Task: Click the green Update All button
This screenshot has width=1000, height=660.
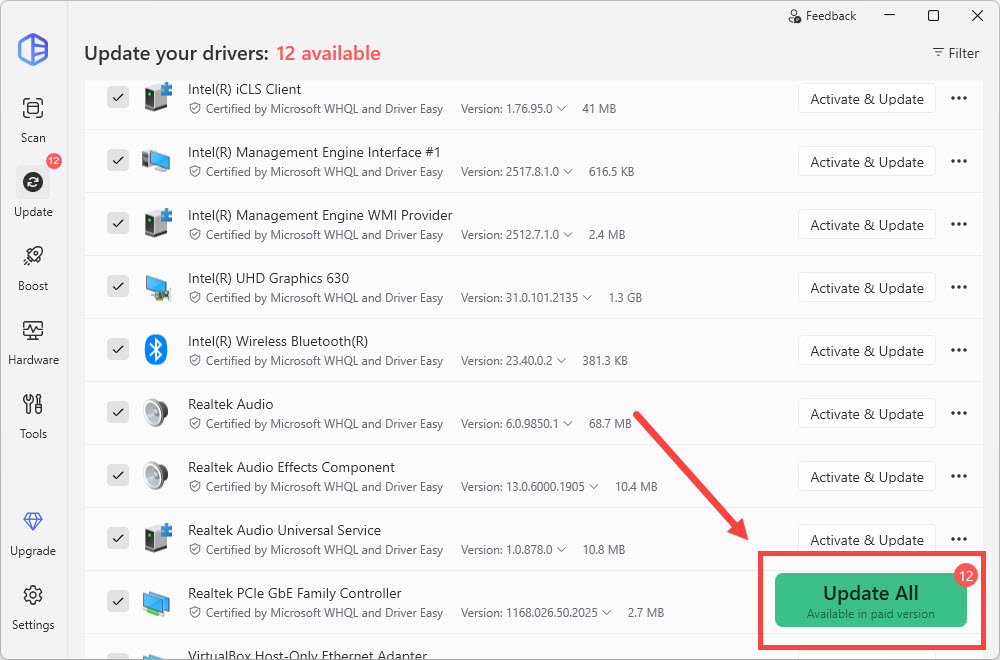Action: (x=870, y=600)
